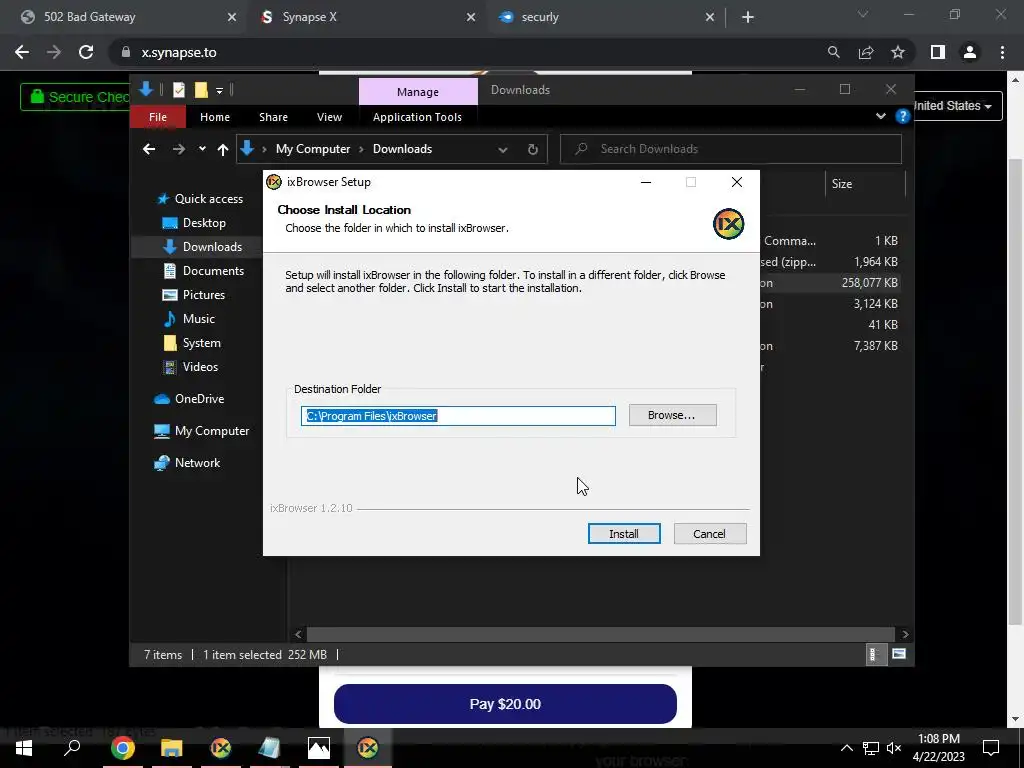1024x768 pixels.
Task: Switch to large icons view in status bar
Action: (x=899, y=654)
